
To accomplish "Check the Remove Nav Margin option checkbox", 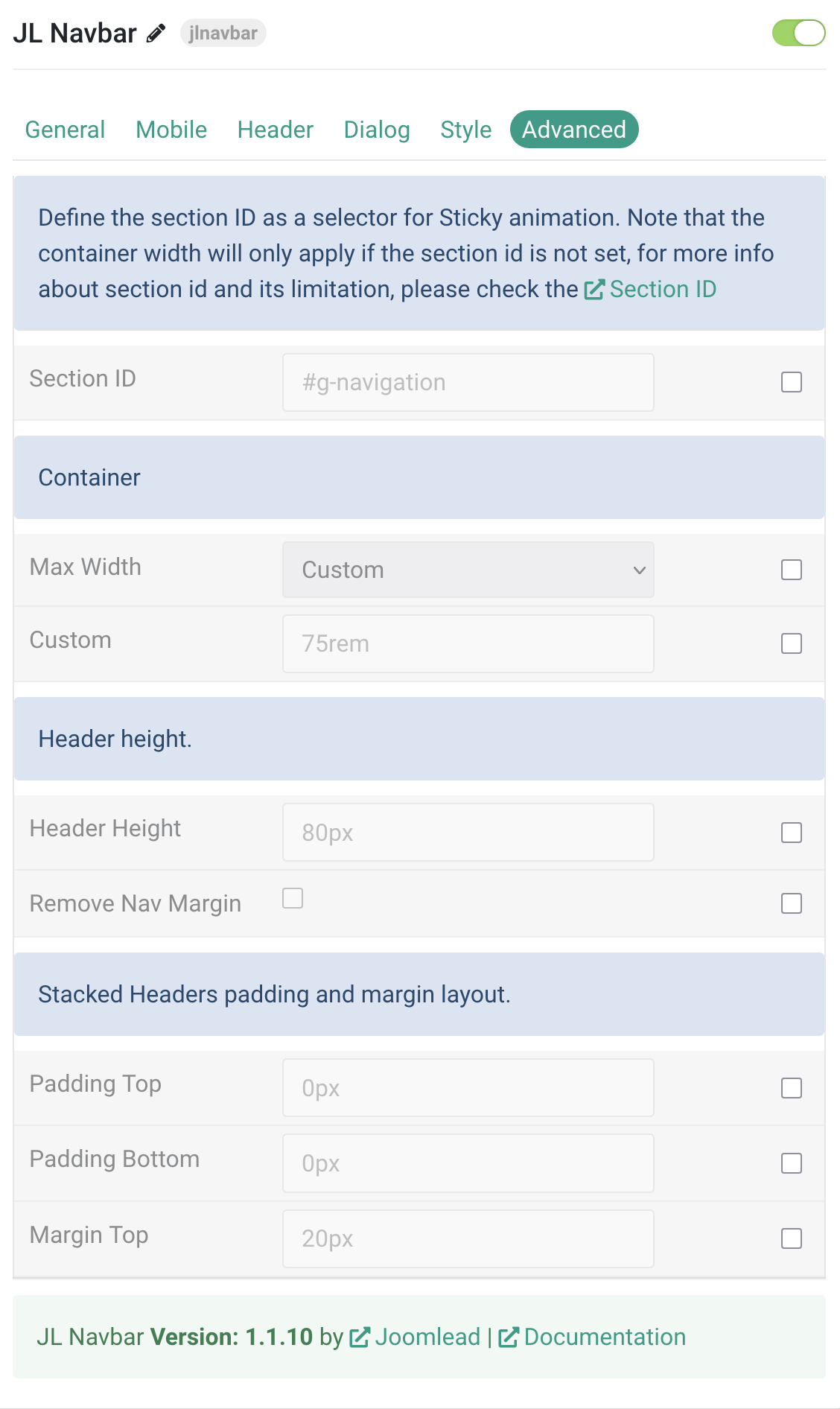I will 293,898.
